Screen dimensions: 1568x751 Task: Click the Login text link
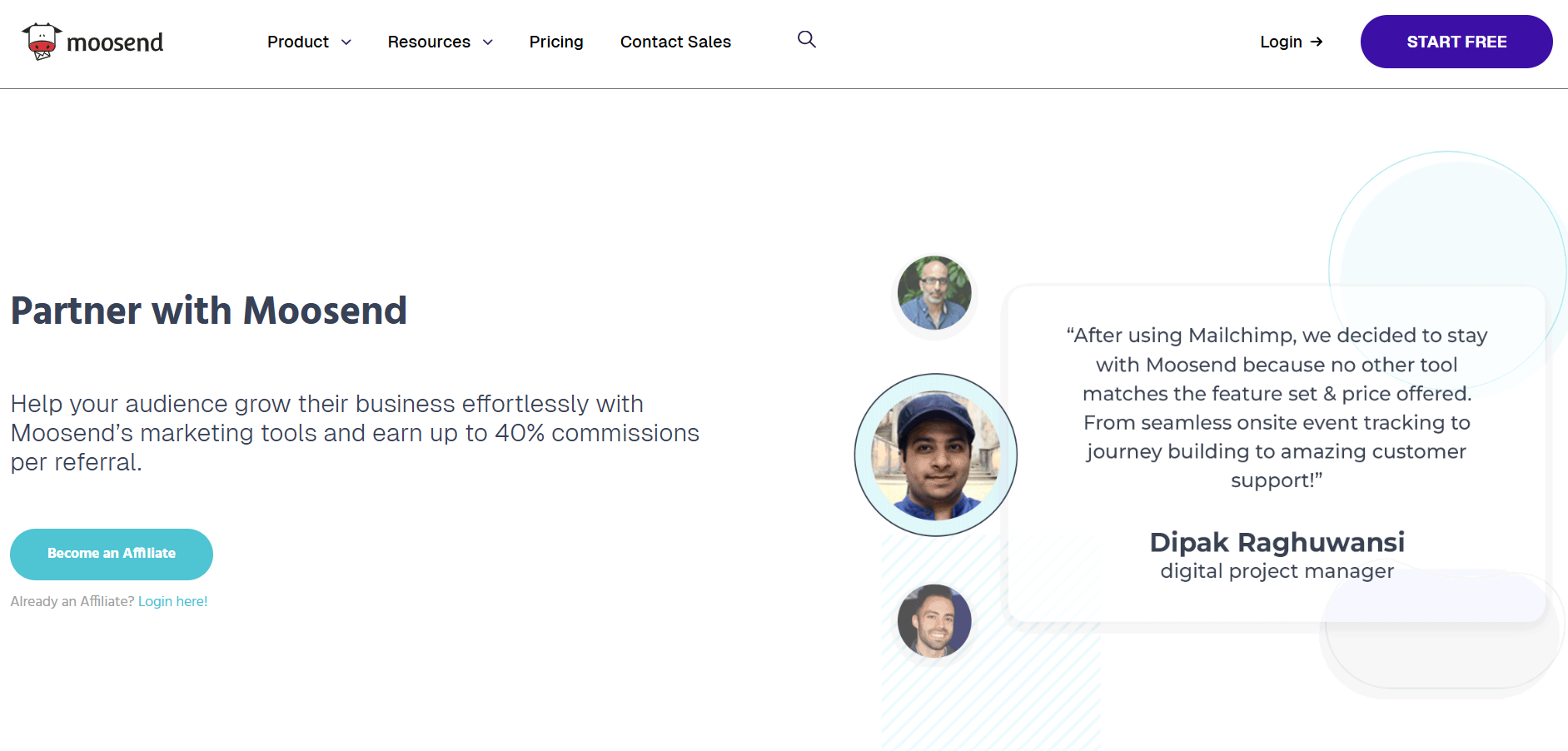pos(1281,42)
